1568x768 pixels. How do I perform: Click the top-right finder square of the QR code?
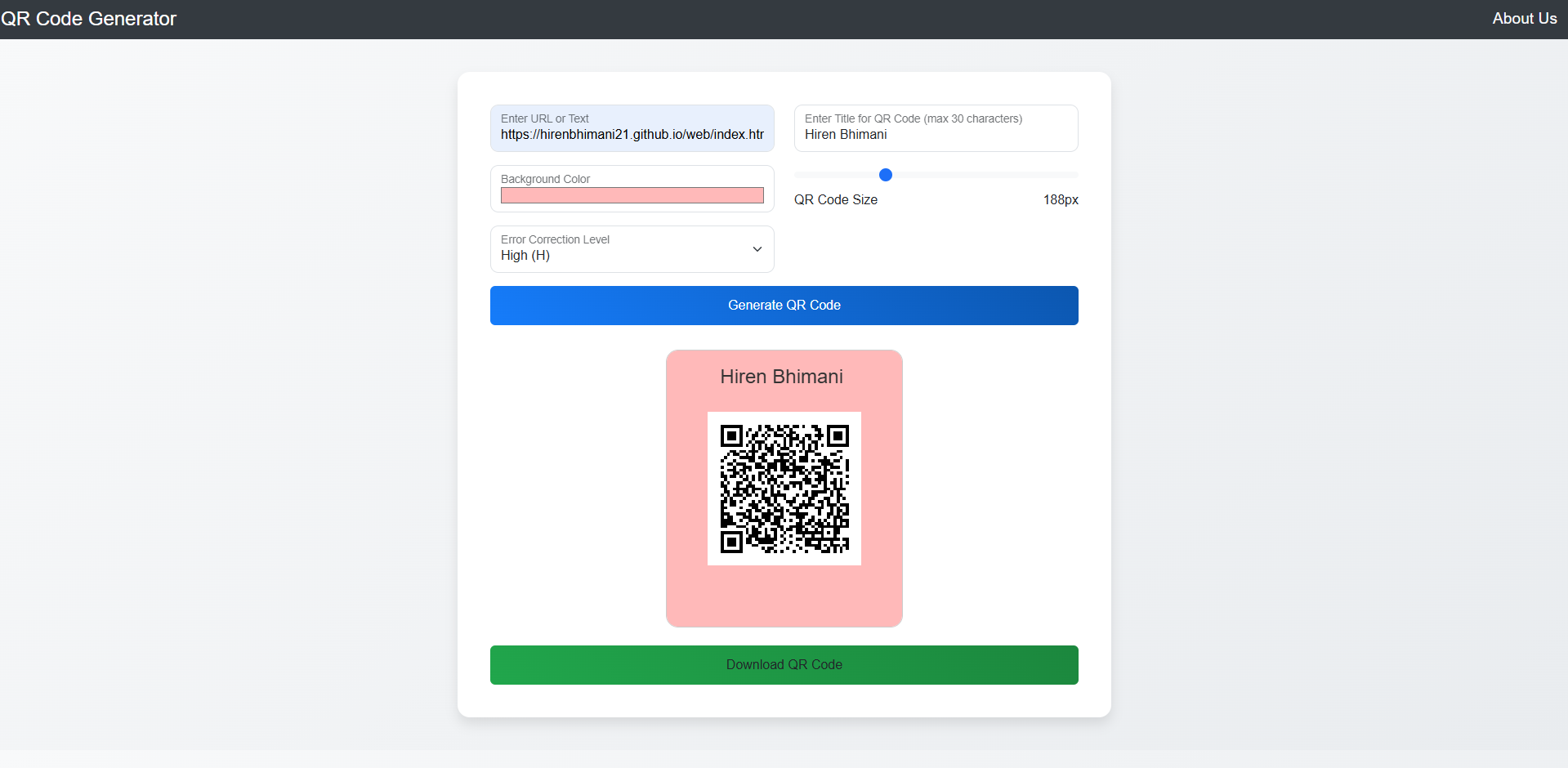pyautogui.click(x=838, y=436)
